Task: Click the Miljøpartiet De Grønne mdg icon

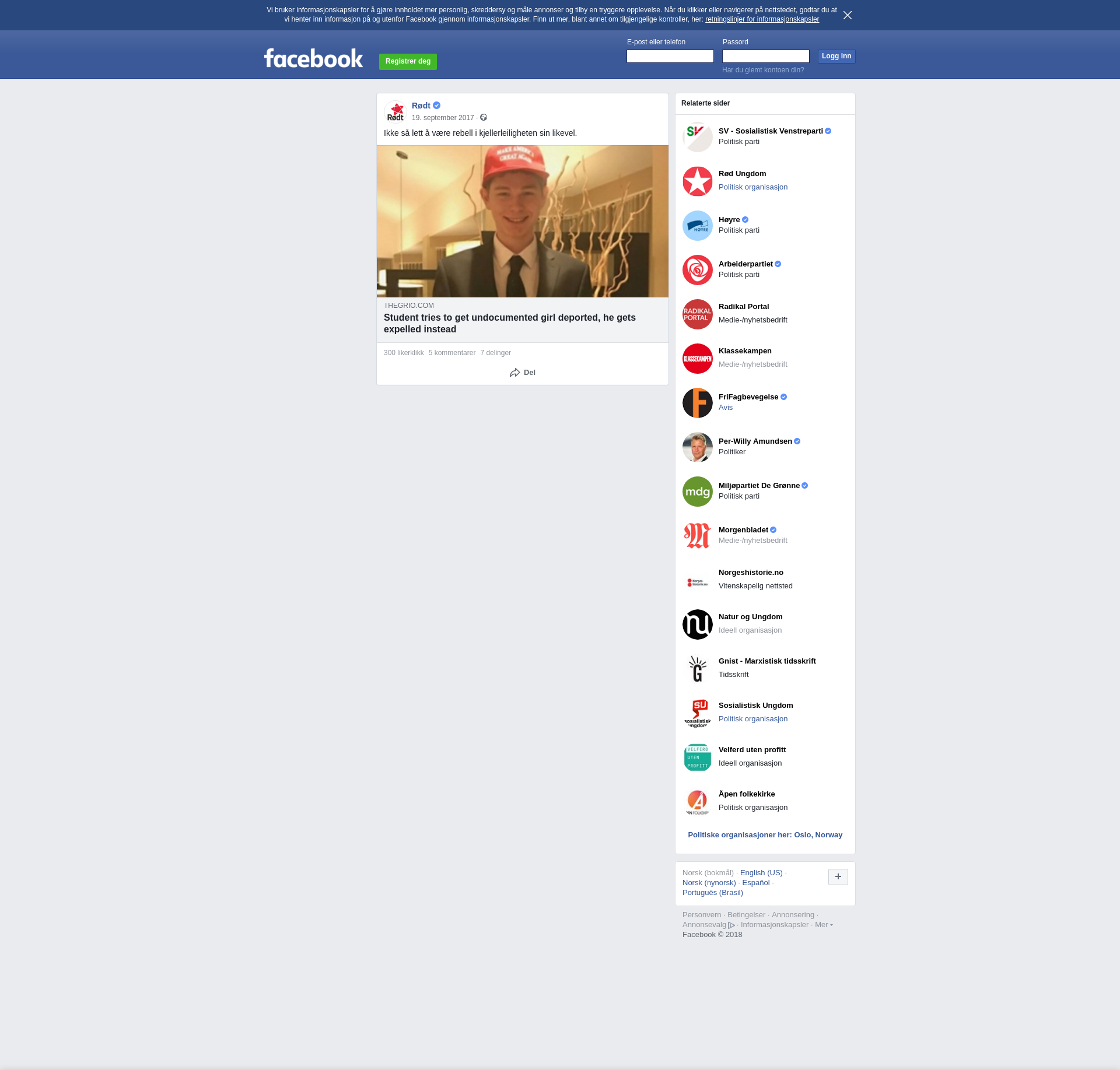Action: pos(697,492)
